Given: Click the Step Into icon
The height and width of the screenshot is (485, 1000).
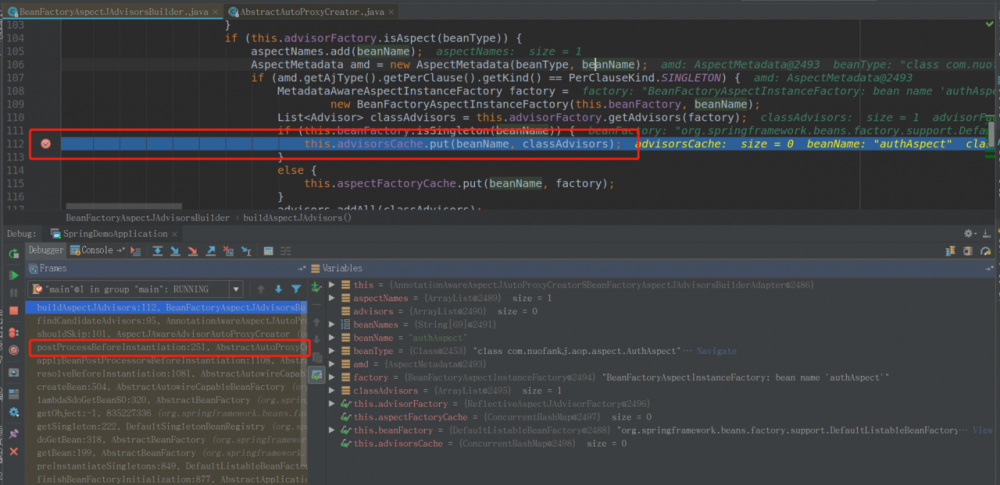Looking at the screenshot, I should tap(175, 251).
